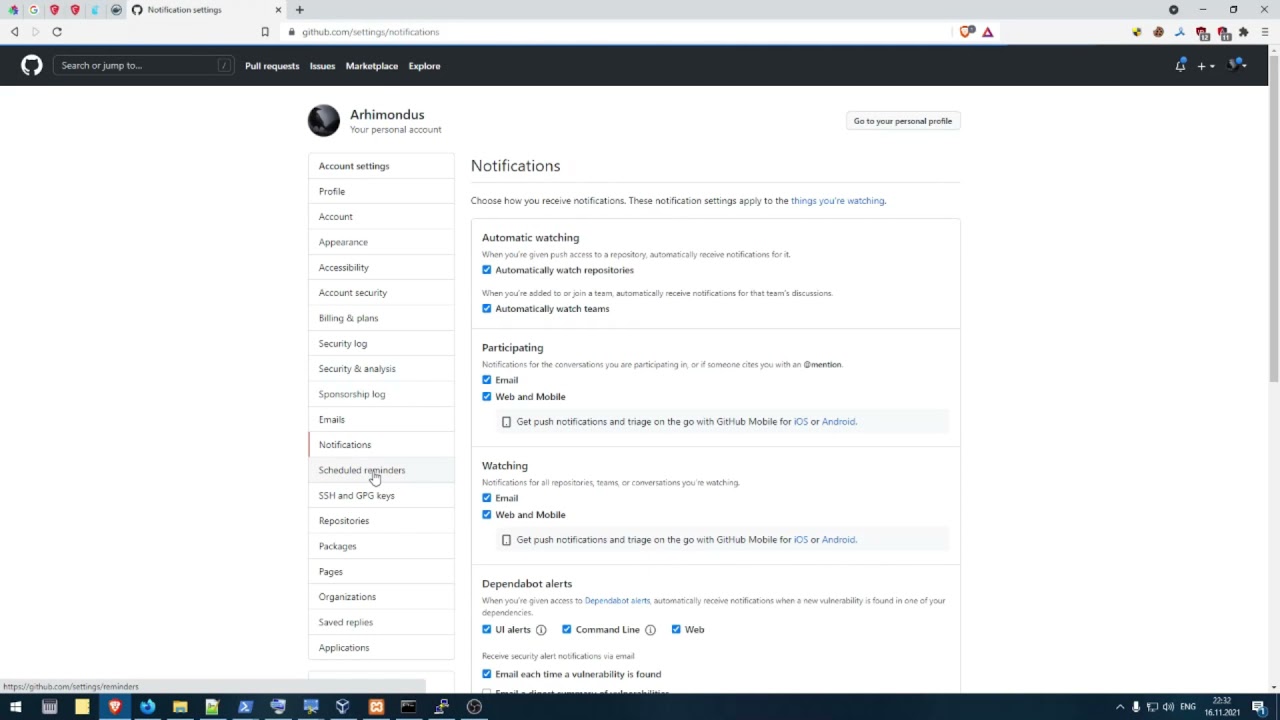The width and height of the screenshot is (1280, 720).
Task: Click the volume tray icon
Action: [1168, 708]
